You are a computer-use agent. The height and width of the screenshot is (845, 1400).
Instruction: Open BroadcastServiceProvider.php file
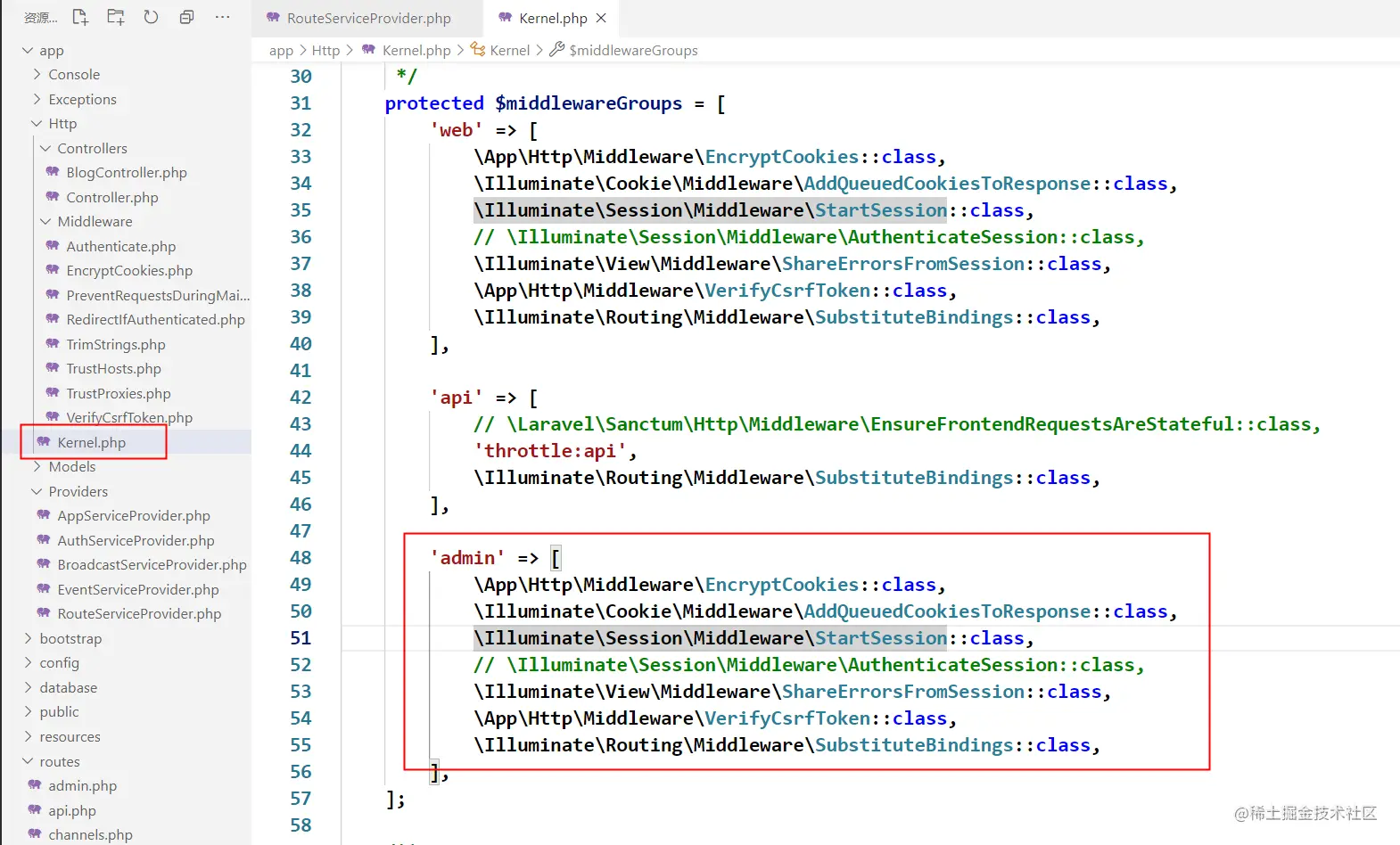152,565
